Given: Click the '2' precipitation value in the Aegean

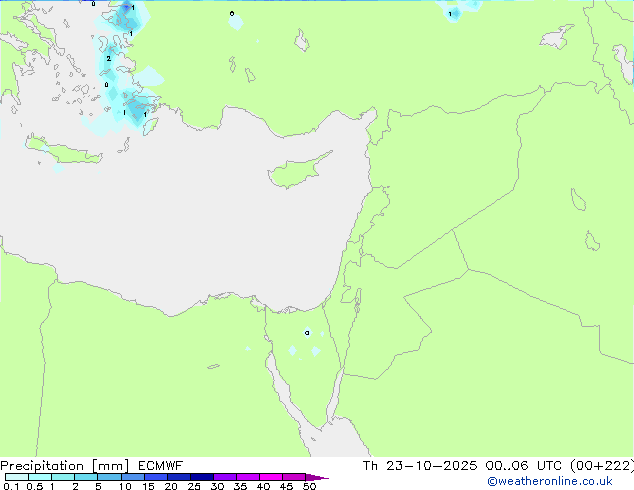Looking at the screenshot, I should (x=108, y=59).
